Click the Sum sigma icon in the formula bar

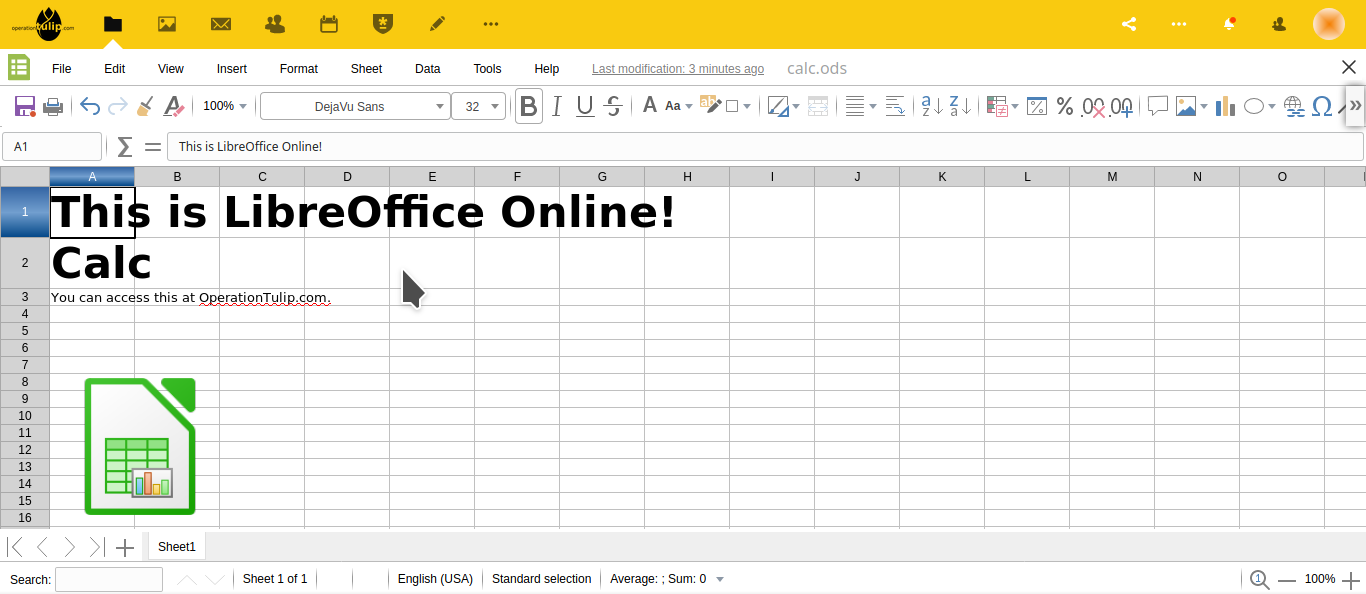click(124, 147)
